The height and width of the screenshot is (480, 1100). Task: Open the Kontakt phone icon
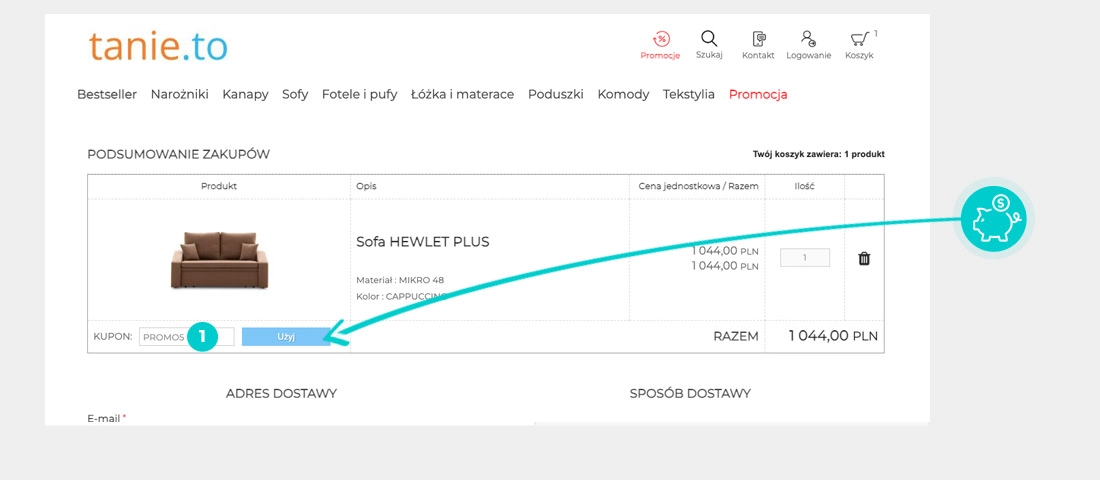[x=758, y=40]
